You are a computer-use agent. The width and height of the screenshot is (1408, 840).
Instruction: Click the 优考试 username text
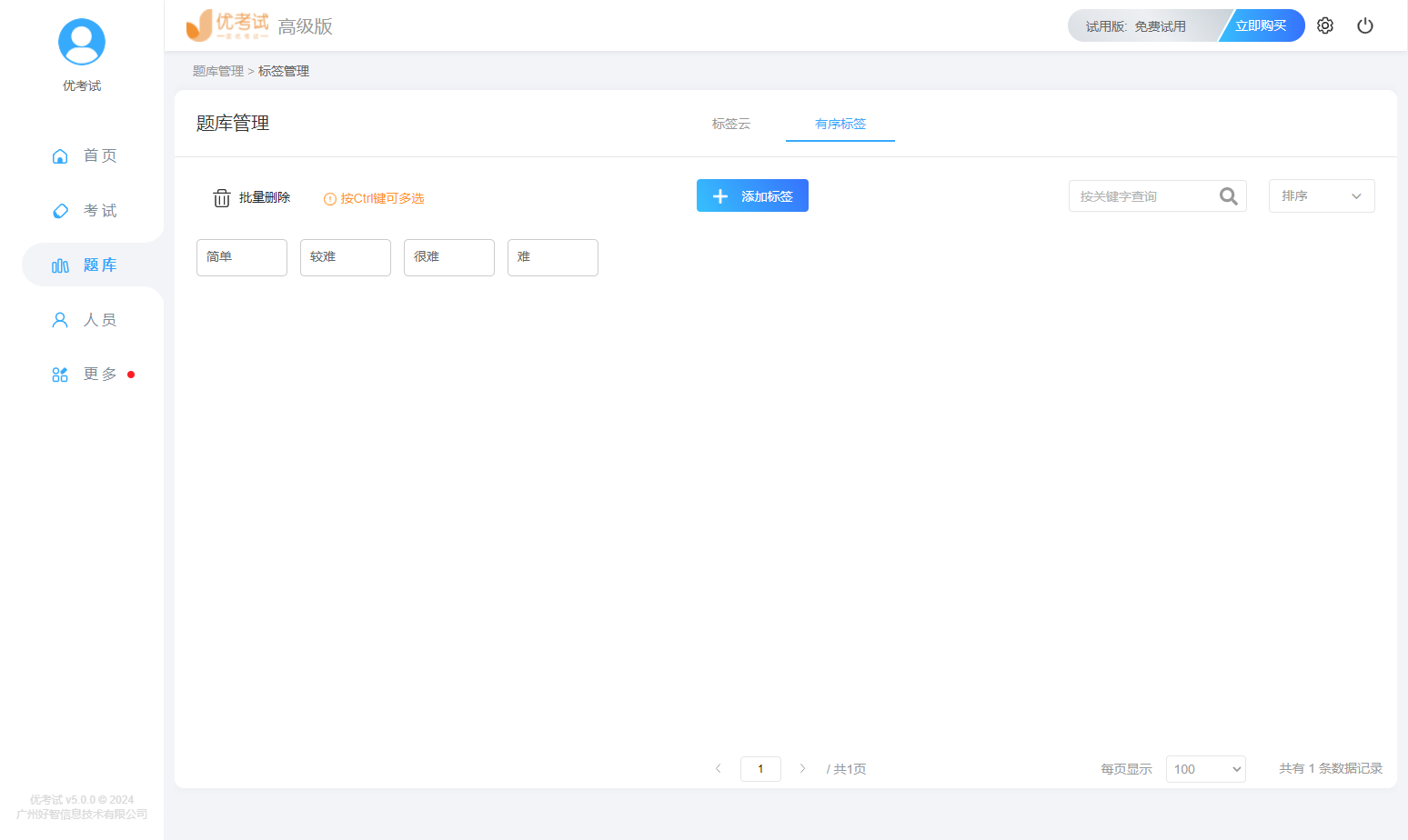82,85
